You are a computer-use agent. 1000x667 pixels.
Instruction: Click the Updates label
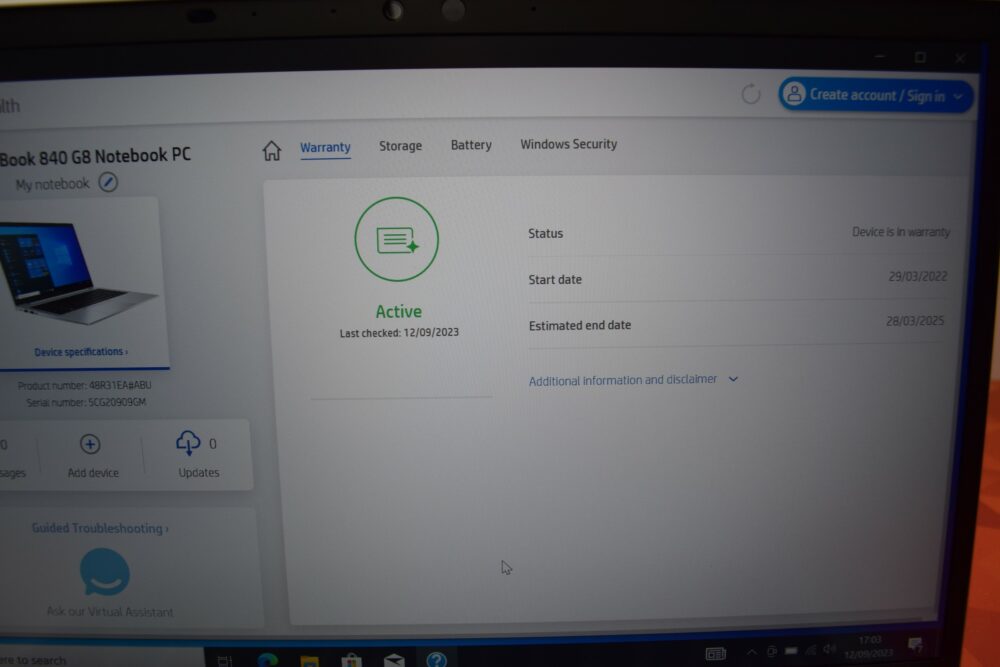[199, 473]
